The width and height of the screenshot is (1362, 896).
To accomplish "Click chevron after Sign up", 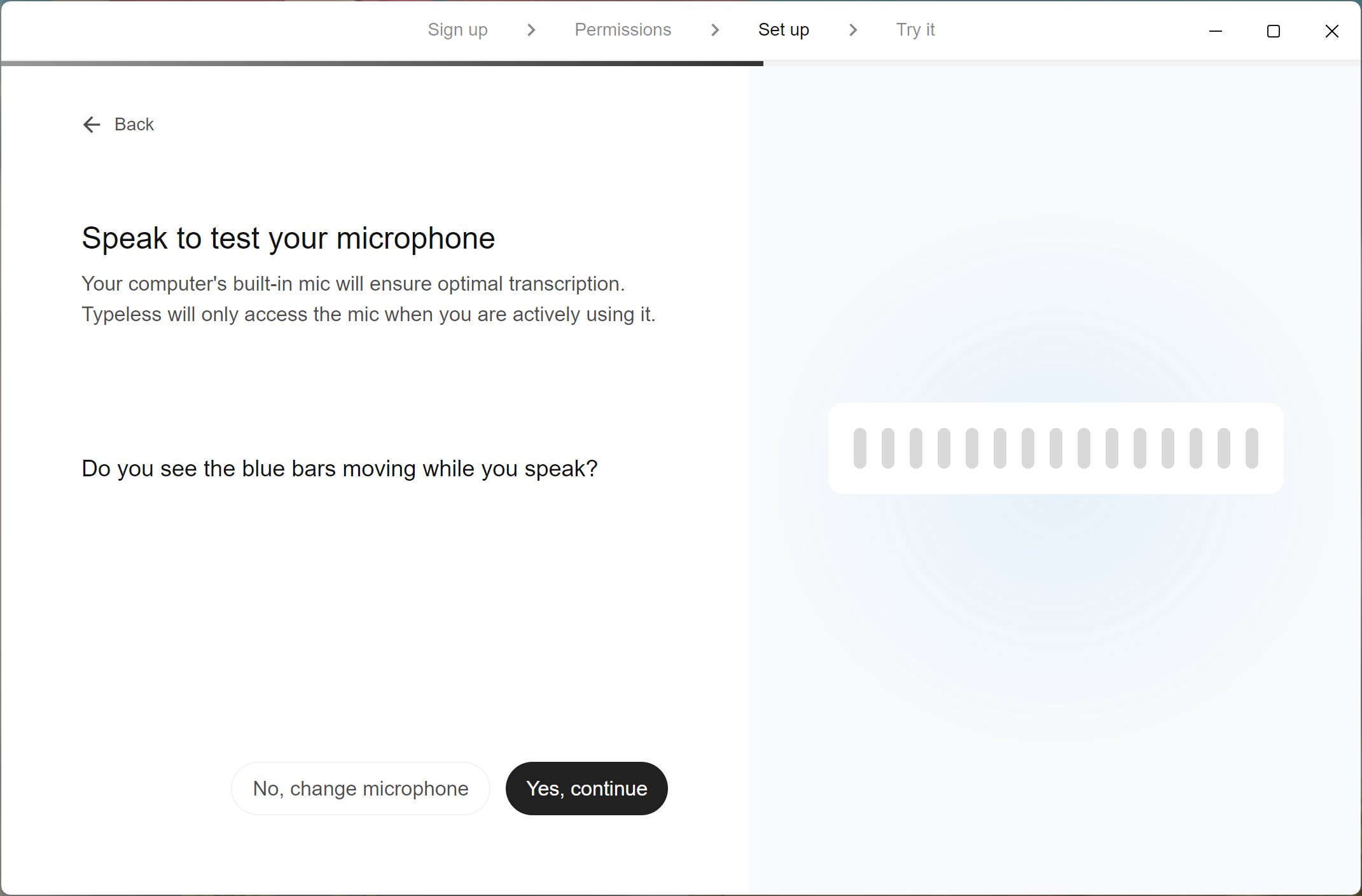I will pos(531,30).
